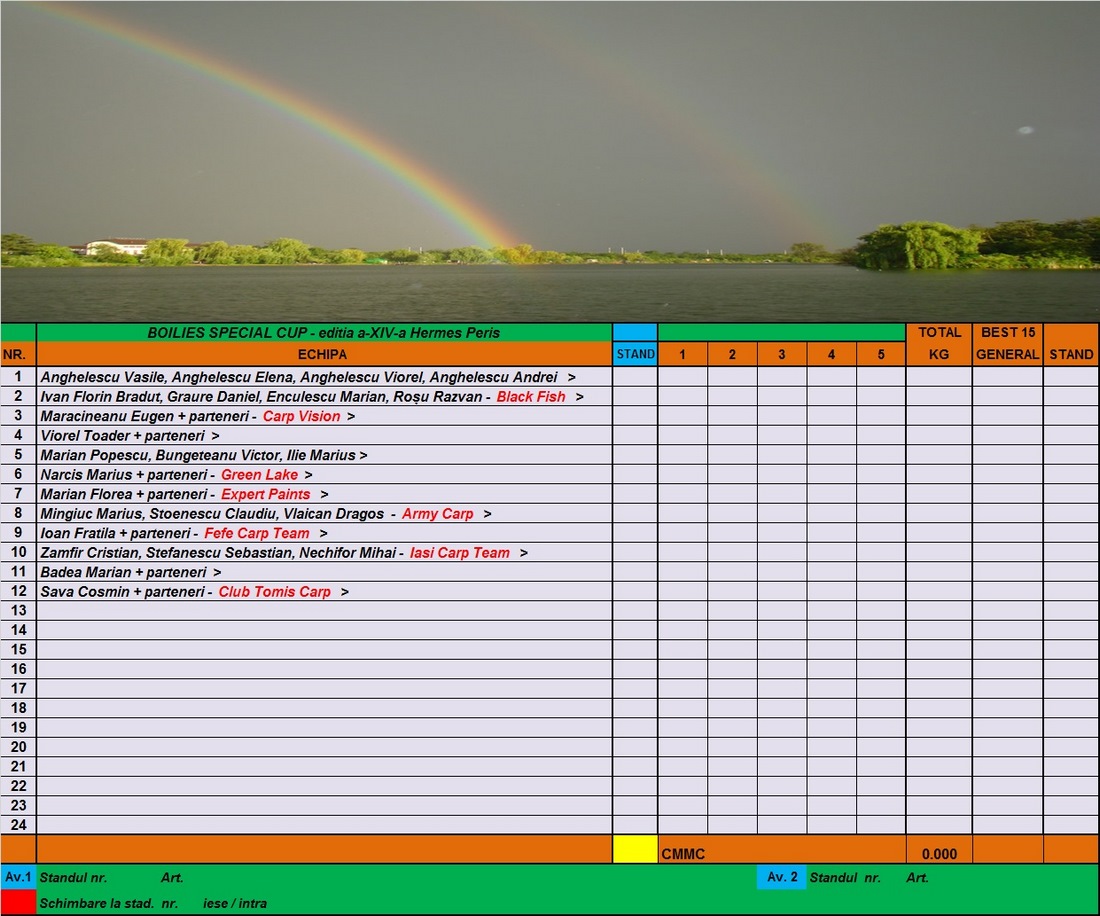
Task: Click the arrow after Viorel Toader + parteneri
Action: point(216,436)
